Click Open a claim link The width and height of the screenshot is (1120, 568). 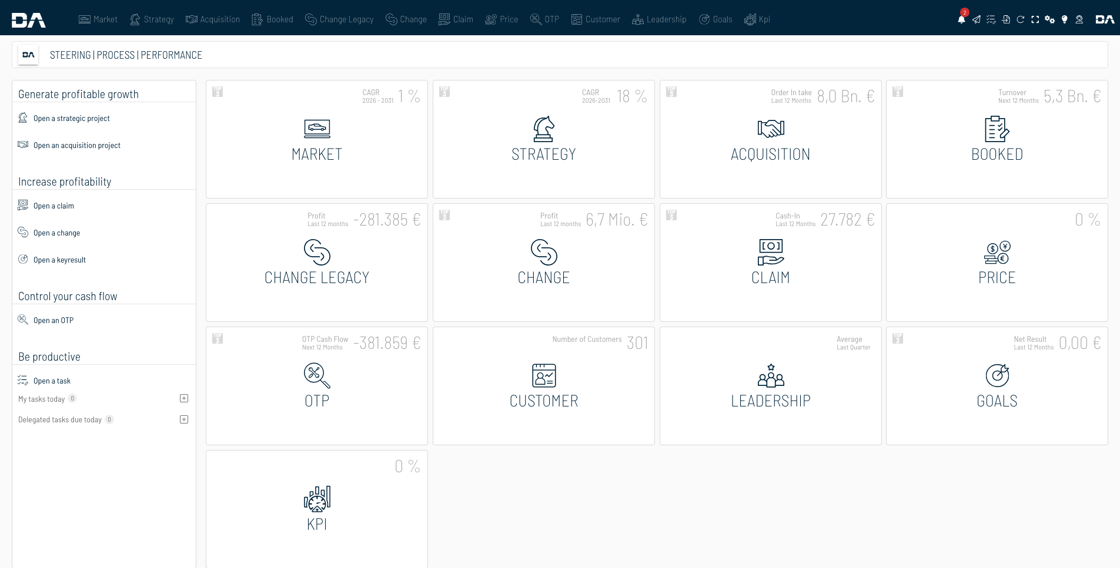[54, 206]
